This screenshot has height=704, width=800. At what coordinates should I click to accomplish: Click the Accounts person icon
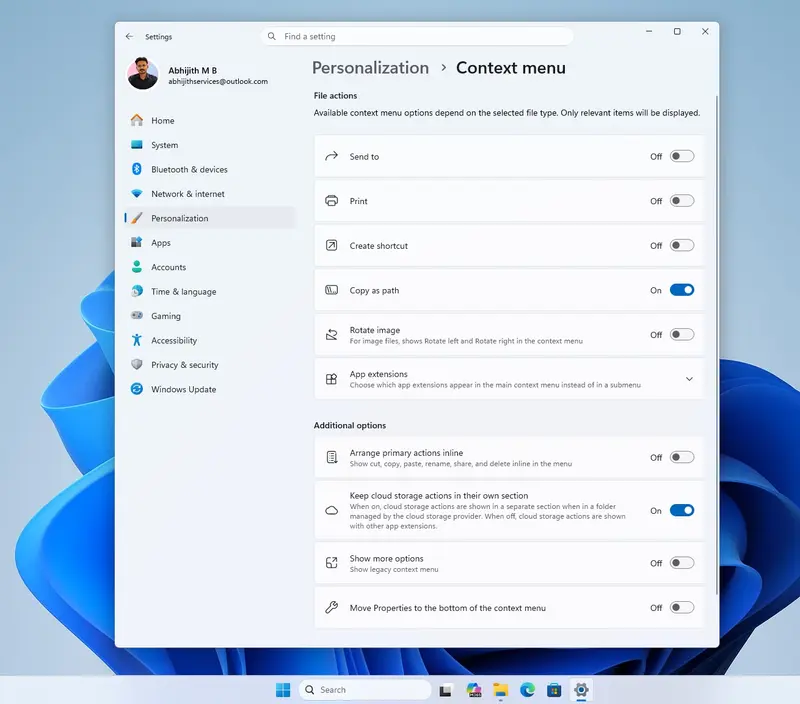[137, 267]
